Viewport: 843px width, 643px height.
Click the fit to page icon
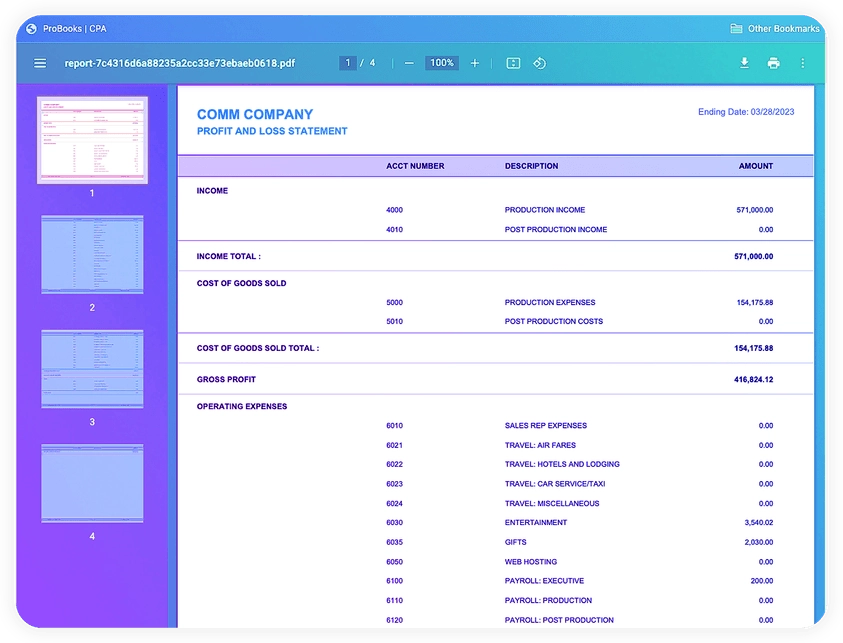513,63
